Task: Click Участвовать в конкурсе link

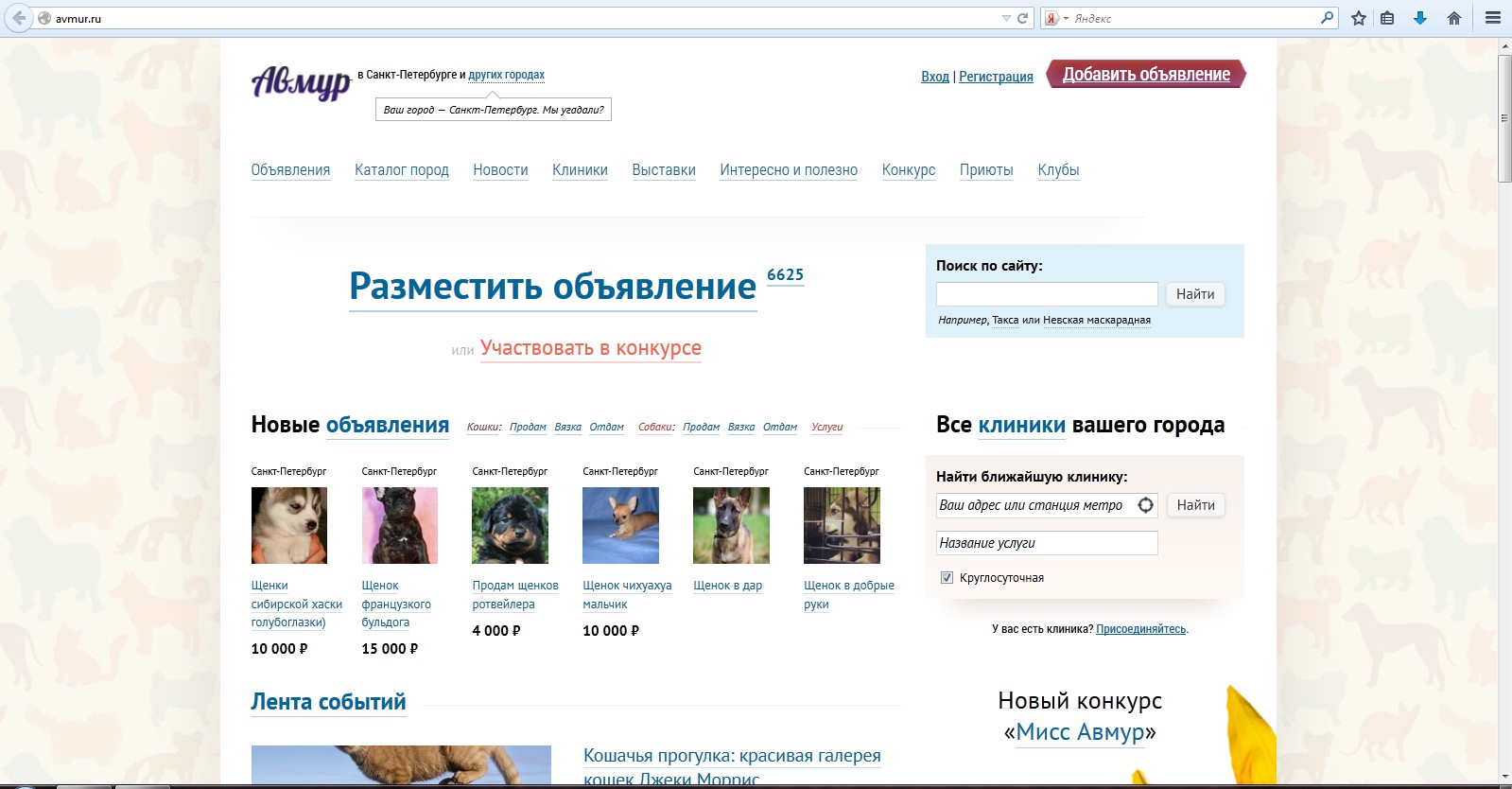Action: 591,348
